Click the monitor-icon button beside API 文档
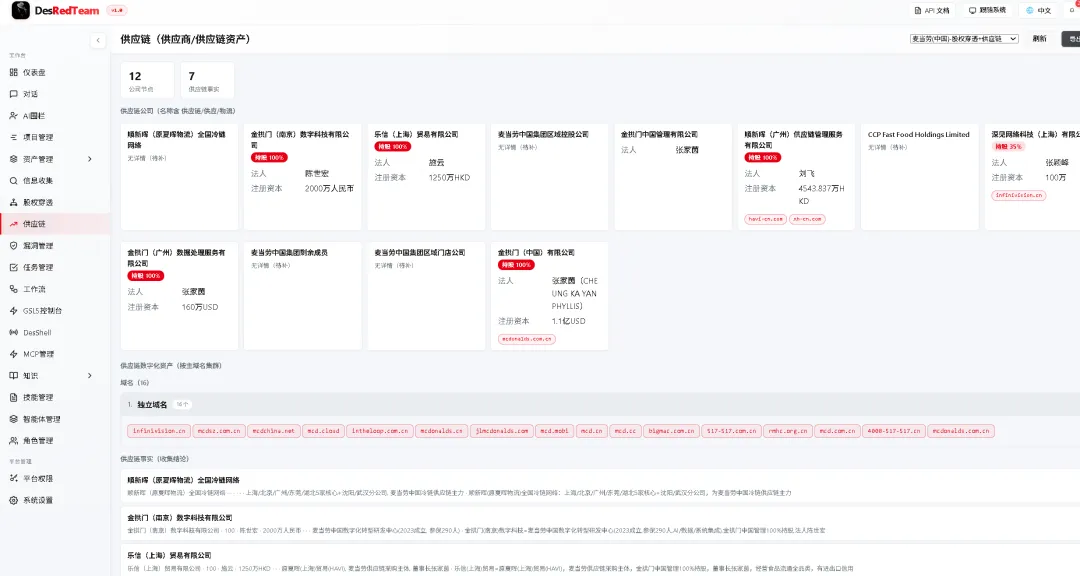This screenshot has height=576, width=1080. (987, 10)
